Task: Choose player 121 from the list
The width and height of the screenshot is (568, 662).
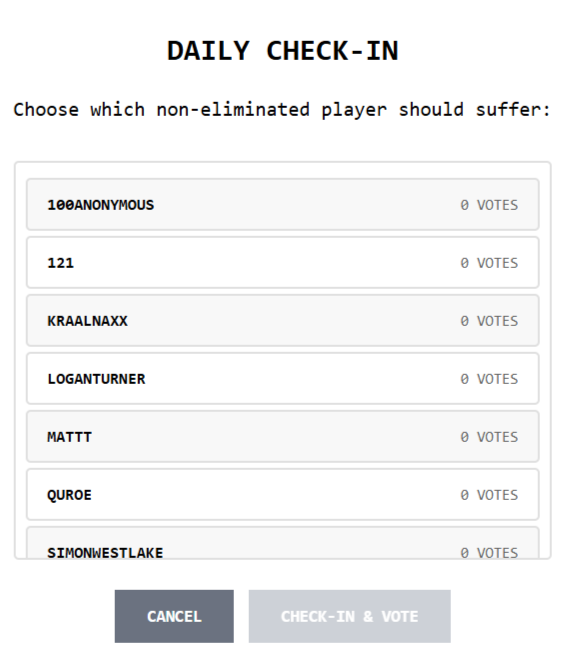Action: tap(283, 263)
